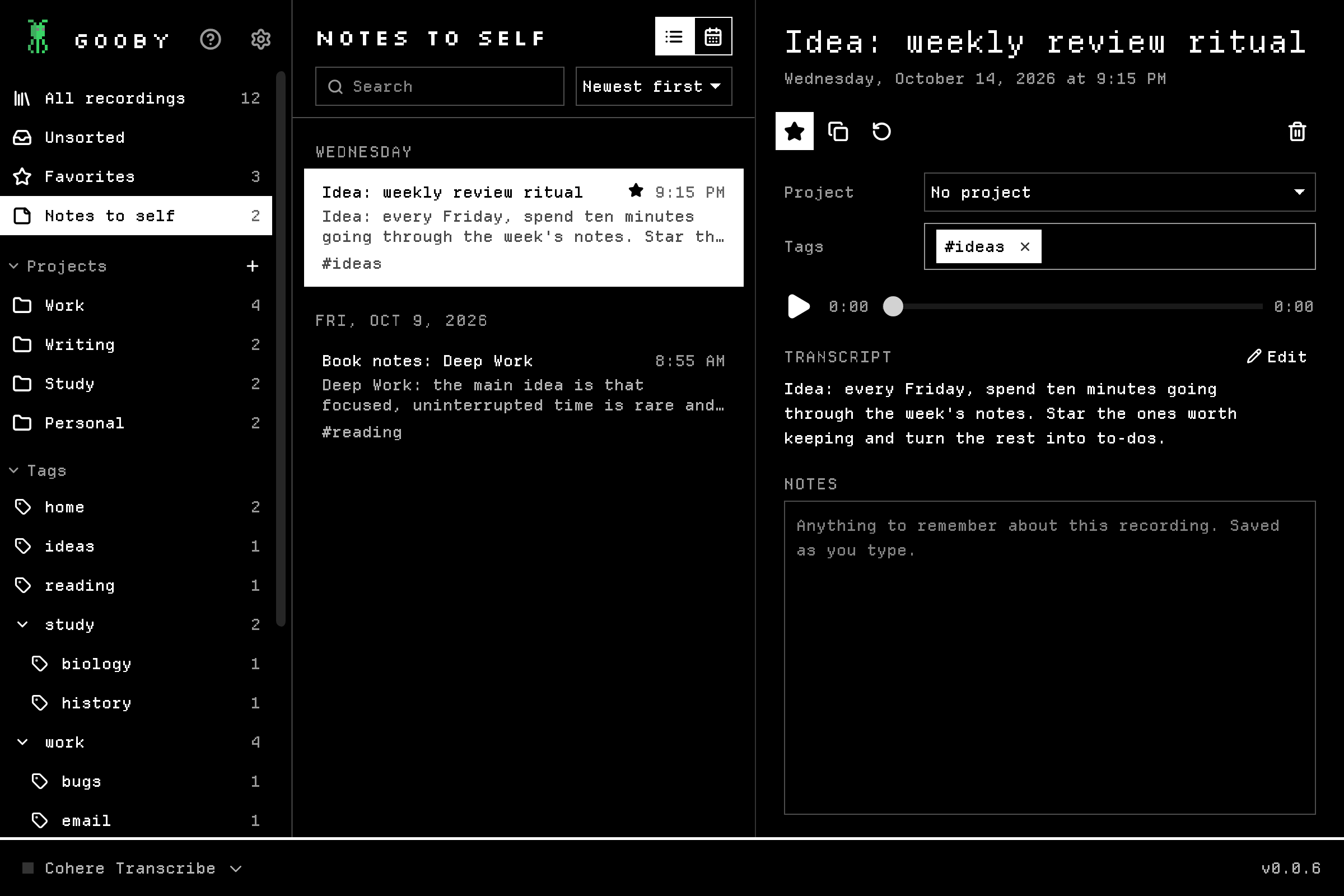The image size is (1344, 896).
Task: Delete recording with trash icon
Action: [x=1297, y=132]
